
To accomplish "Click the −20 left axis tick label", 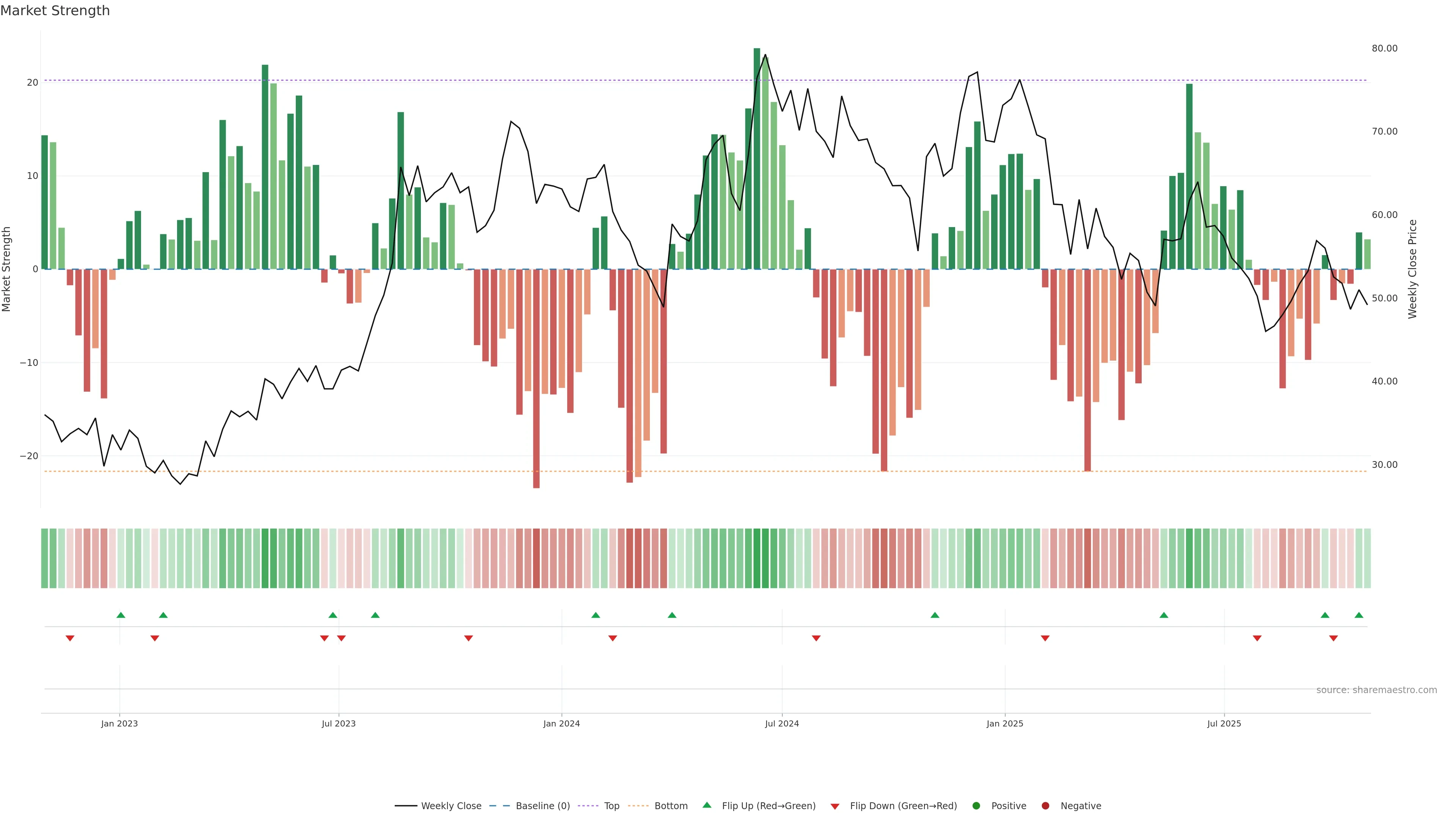I will pos(29,456).
